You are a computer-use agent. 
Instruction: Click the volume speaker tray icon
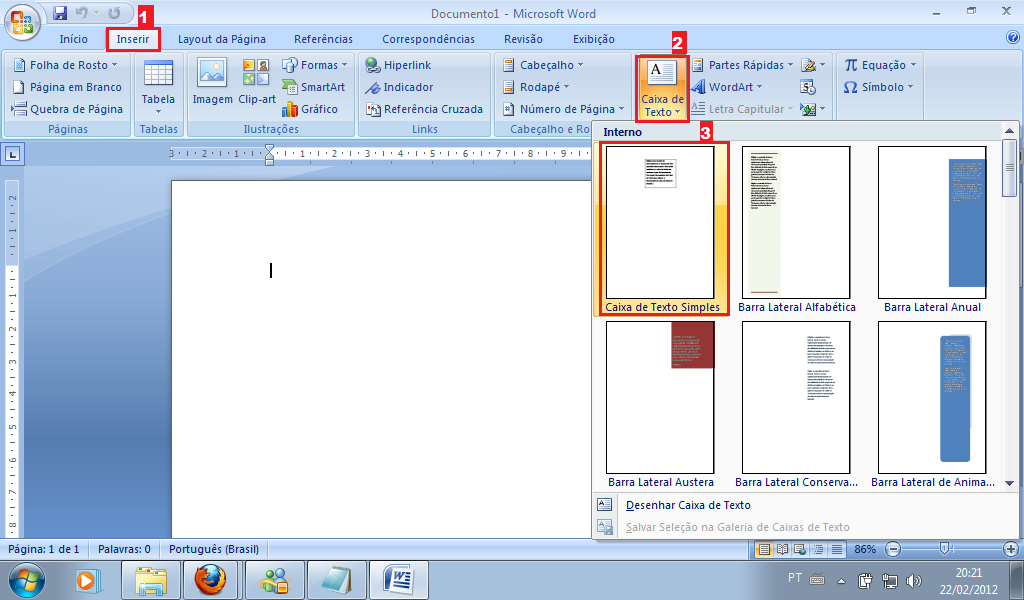[914, 580]
